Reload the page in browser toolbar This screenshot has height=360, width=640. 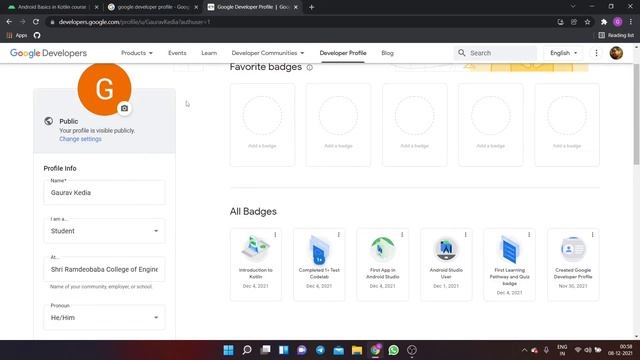pos(36,22)
